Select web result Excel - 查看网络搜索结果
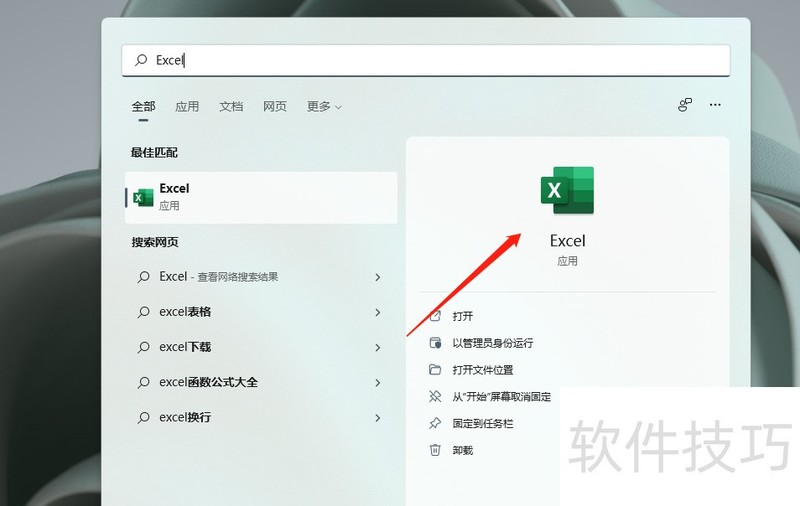 (x=261, y=277)
